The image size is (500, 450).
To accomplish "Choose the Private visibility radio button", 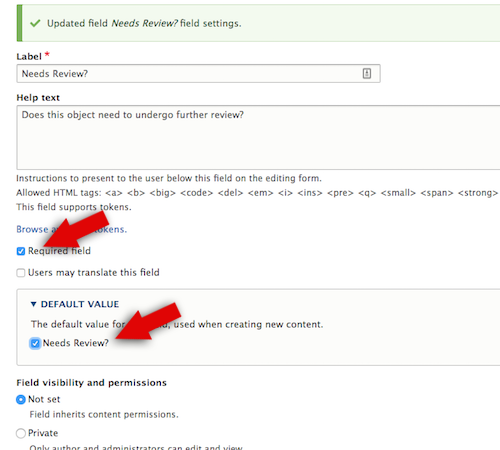I will (x=21, y=433).
